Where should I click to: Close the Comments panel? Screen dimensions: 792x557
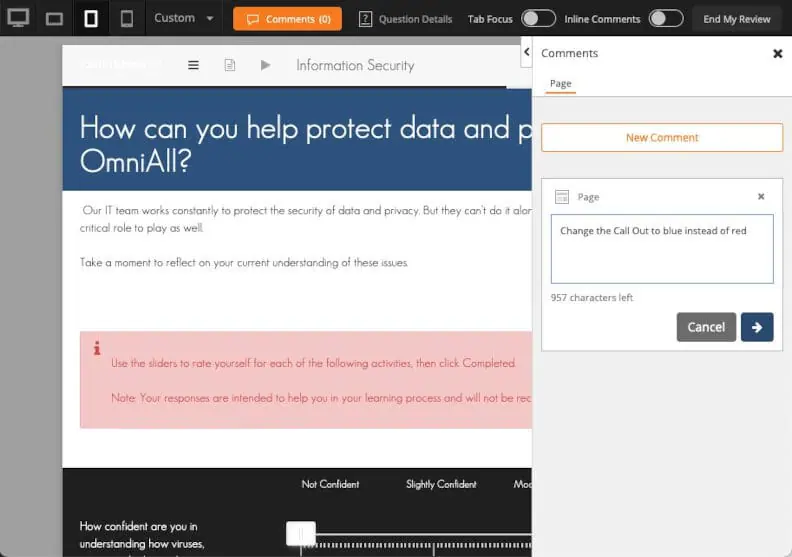click(777, 53)
